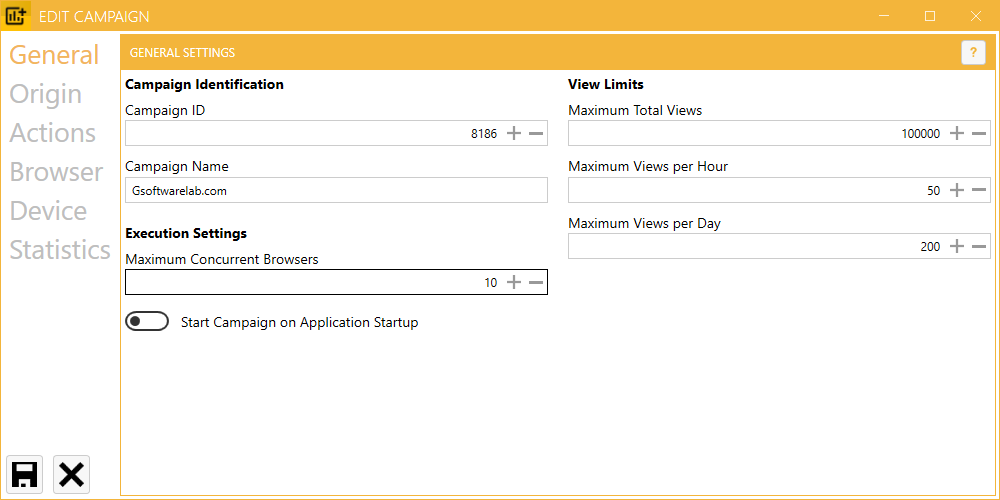Screen dimensions: 1000x500
Task: Save the campaign with the floppy disk icon
Action: pos(25,475)
